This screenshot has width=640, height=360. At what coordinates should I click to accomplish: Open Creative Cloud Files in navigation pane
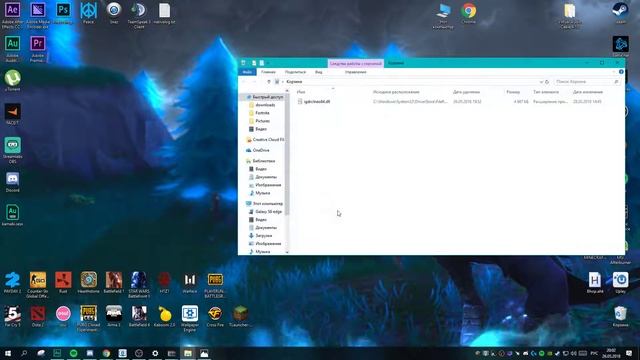point(265,140)
